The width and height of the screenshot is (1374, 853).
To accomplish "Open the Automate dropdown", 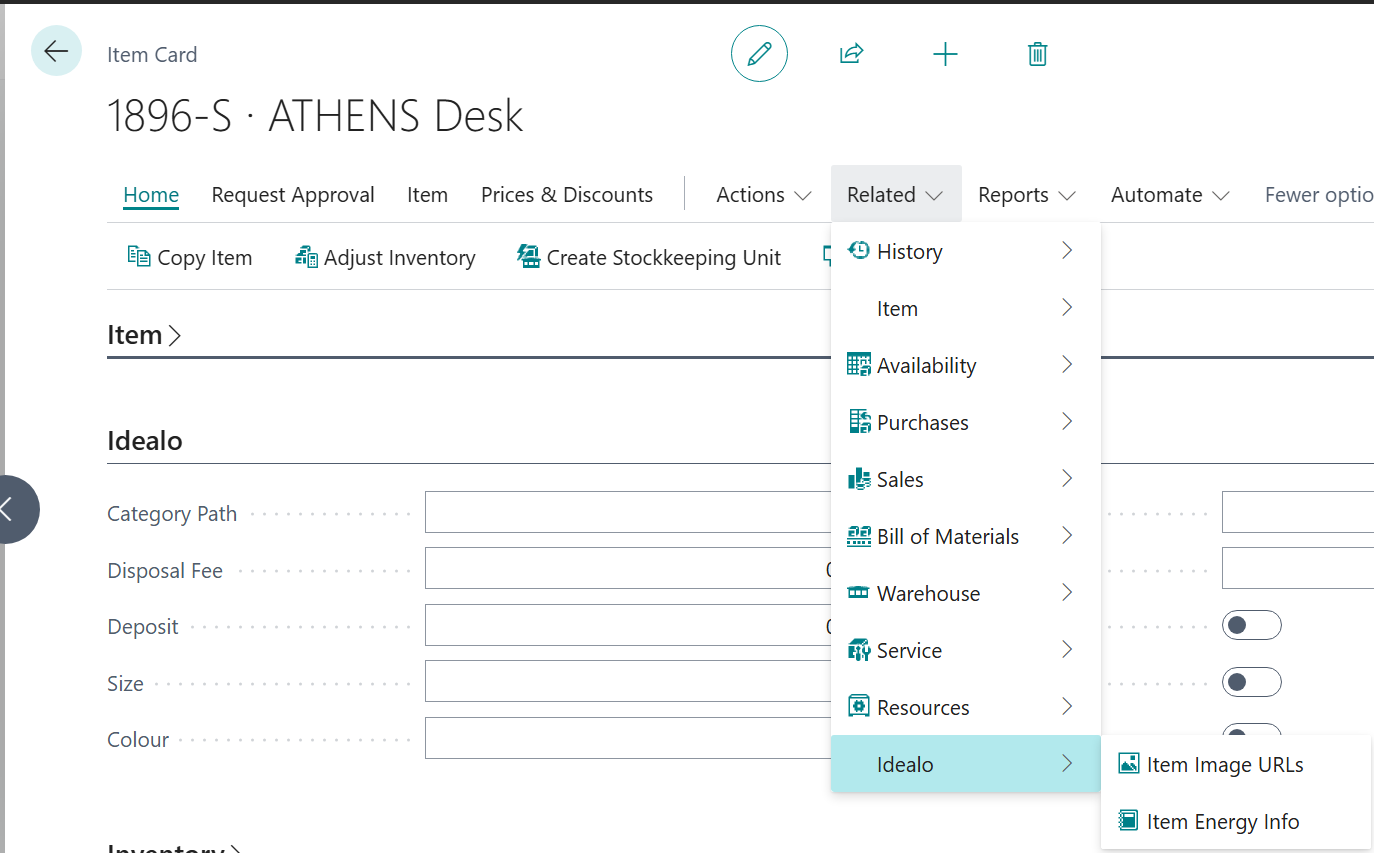I will pos(1169,195).
